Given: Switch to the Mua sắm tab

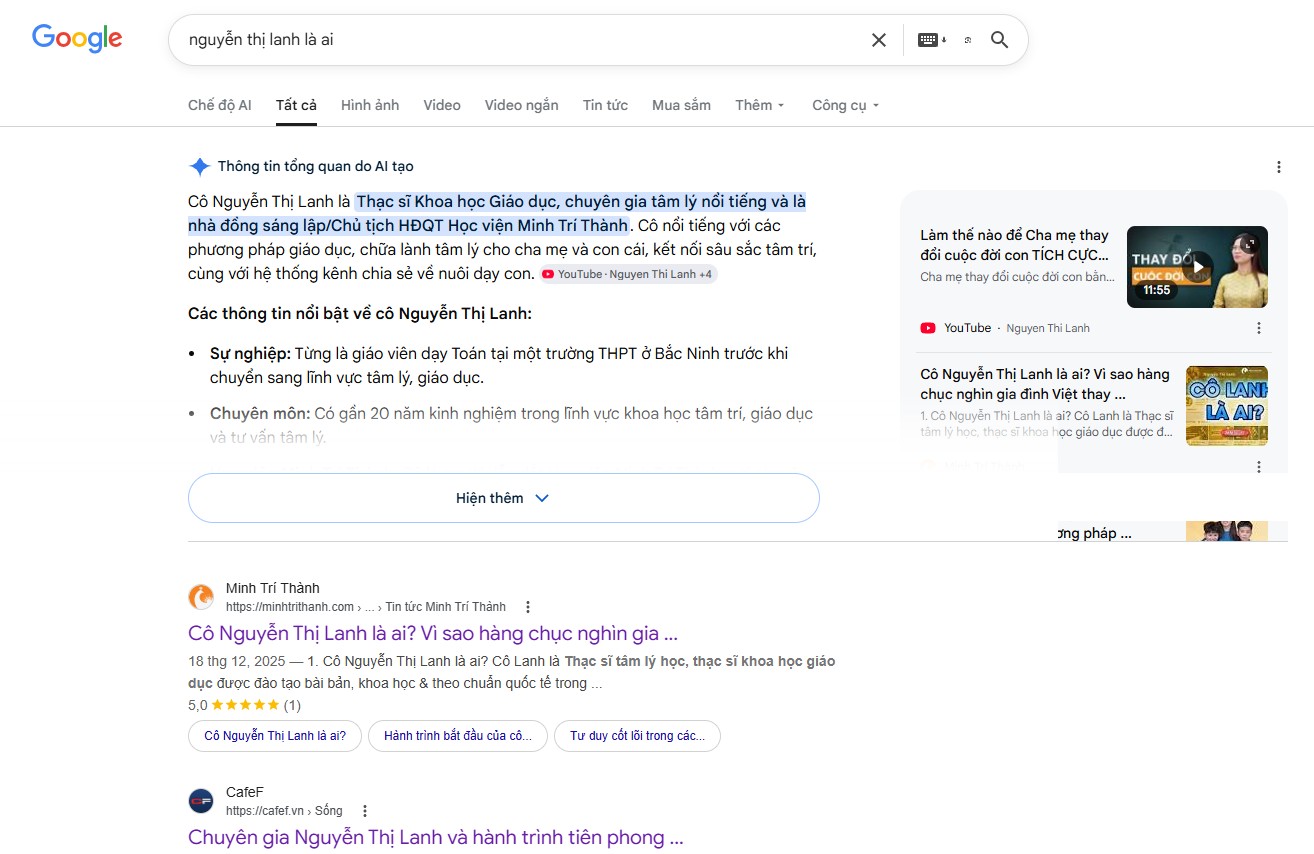Looking at the screenshot, I should [x=681, y=105].
